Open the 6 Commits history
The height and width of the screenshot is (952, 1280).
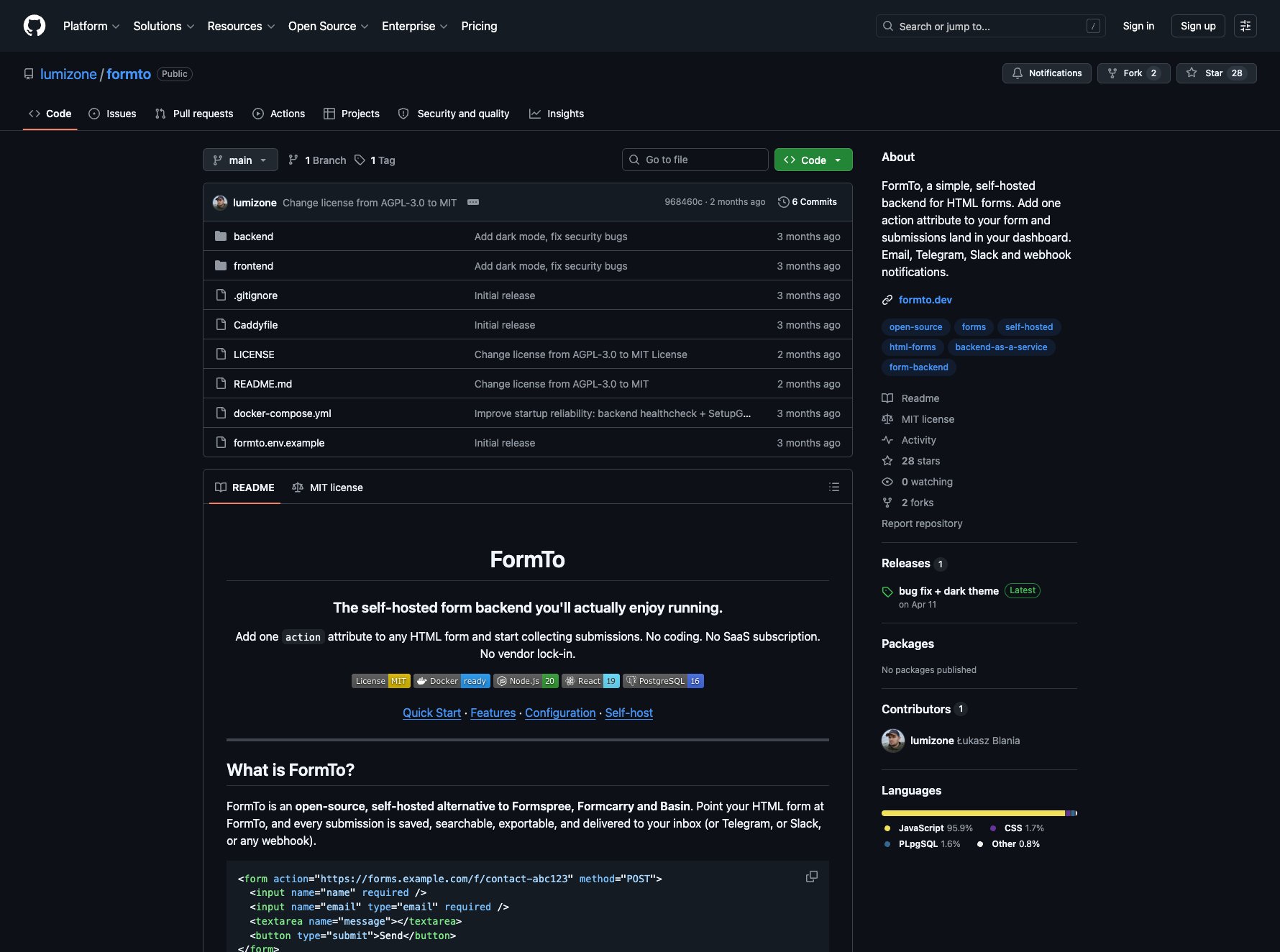[x=808, y=202]
